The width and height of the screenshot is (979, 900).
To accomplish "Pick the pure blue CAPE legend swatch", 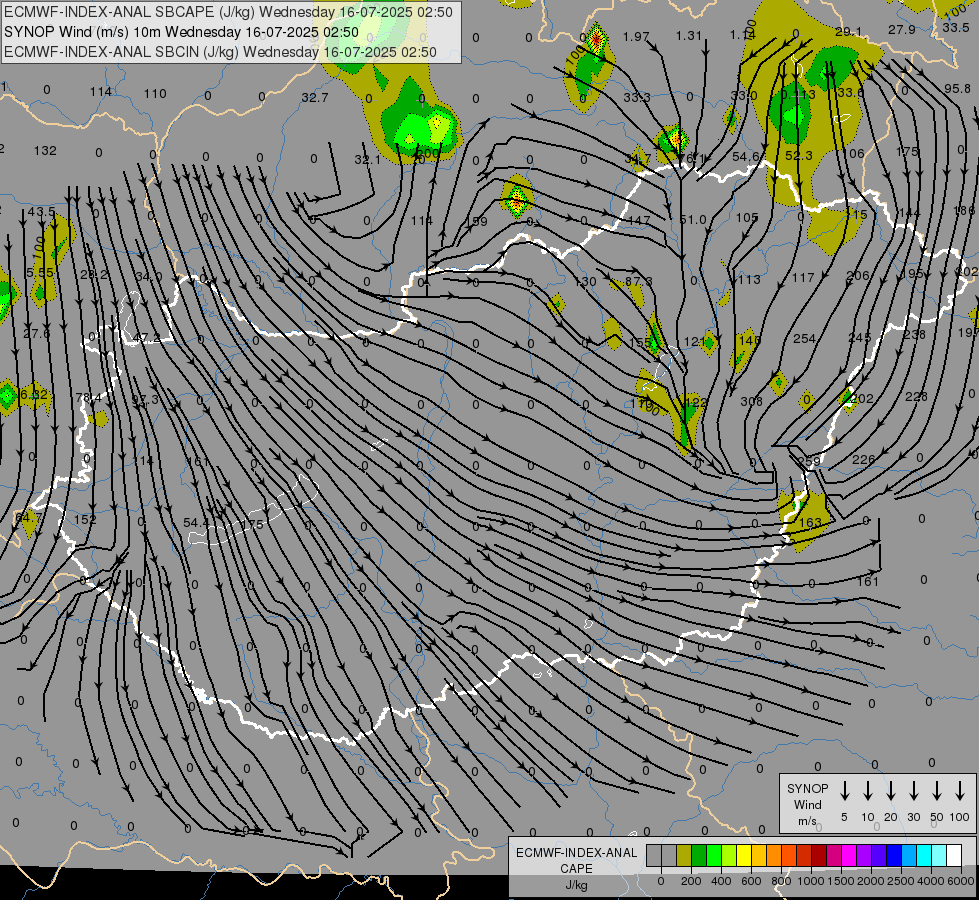I will tap(893, 856).
